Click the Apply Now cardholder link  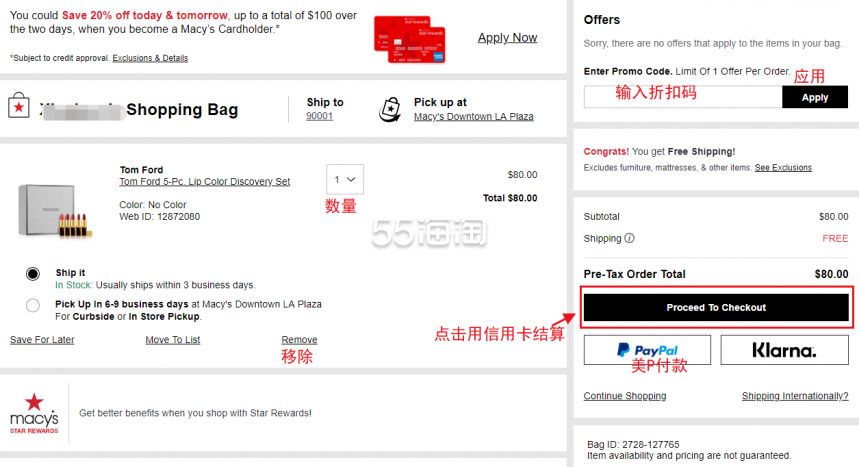click(x=507, y=38)
